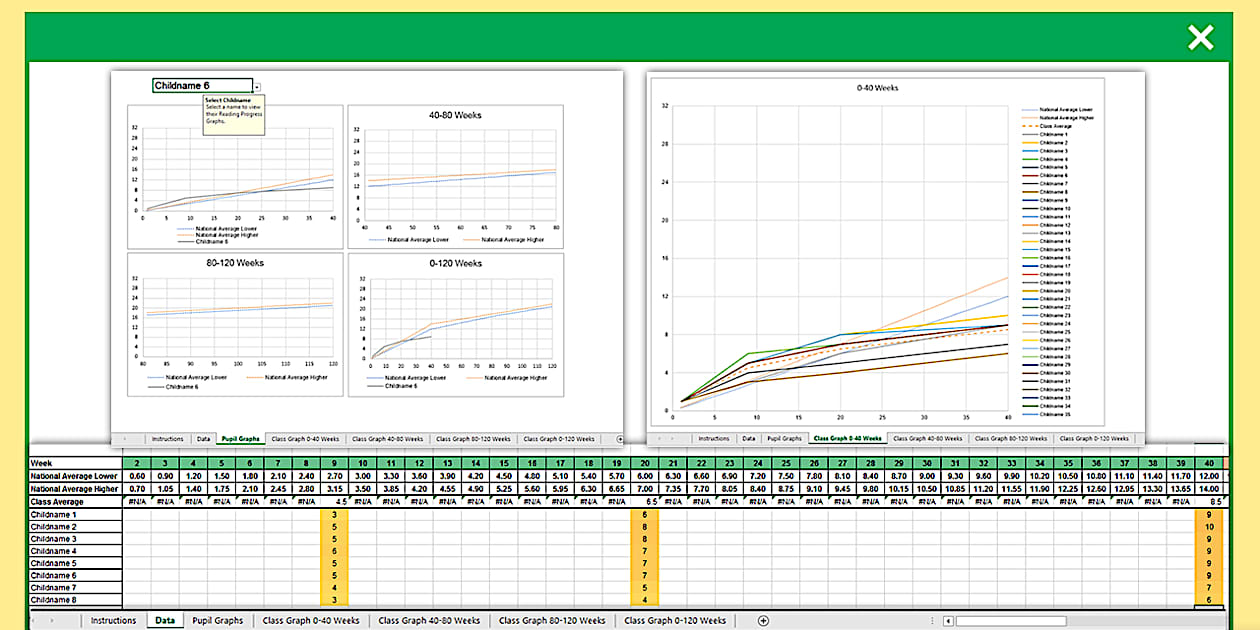This screenshot has height=630, width=1260.
Task: Select the Week 40 column header cell
Action: 1210,464
